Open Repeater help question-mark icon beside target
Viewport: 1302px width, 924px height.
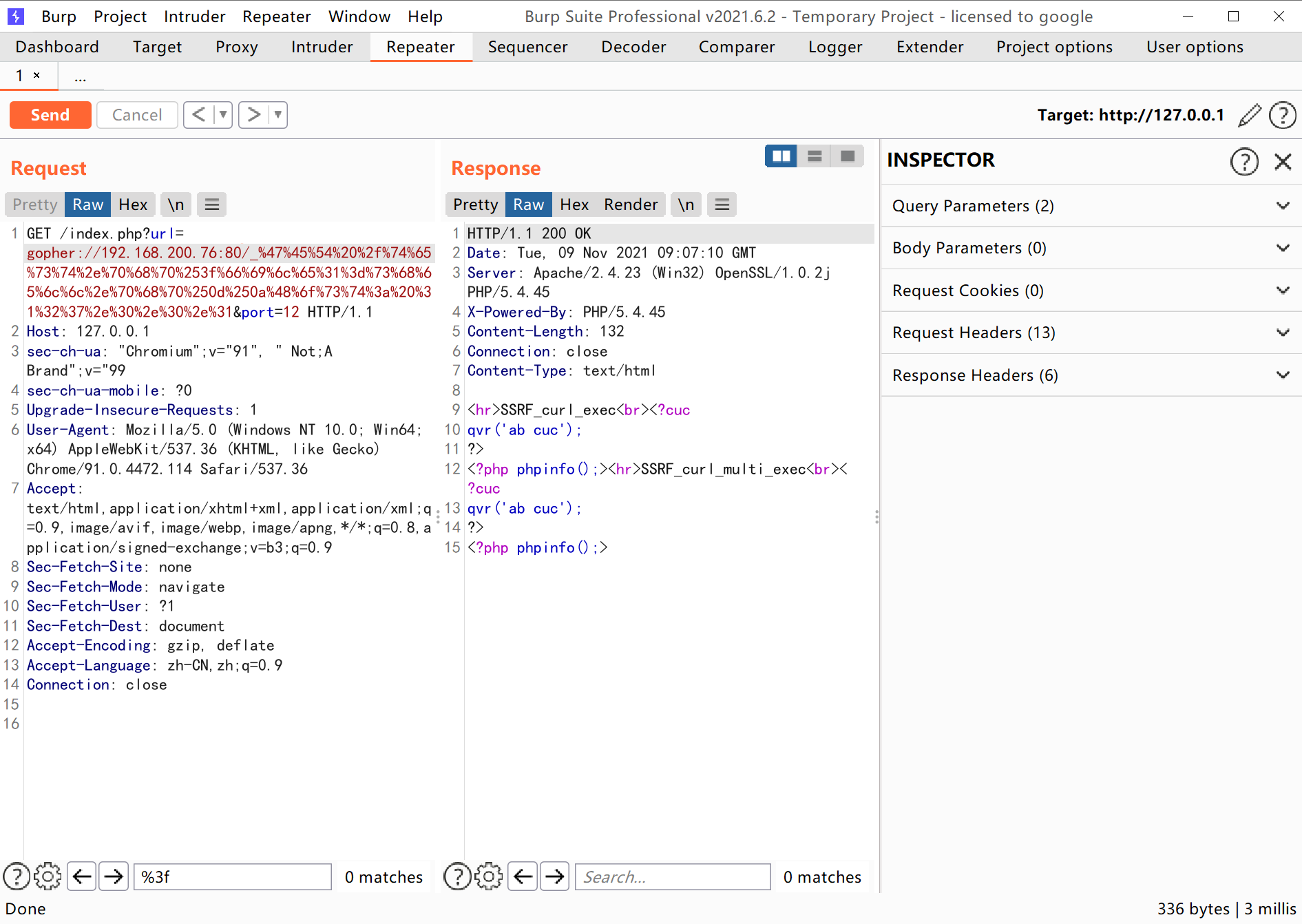click(x=1283, y=115)
